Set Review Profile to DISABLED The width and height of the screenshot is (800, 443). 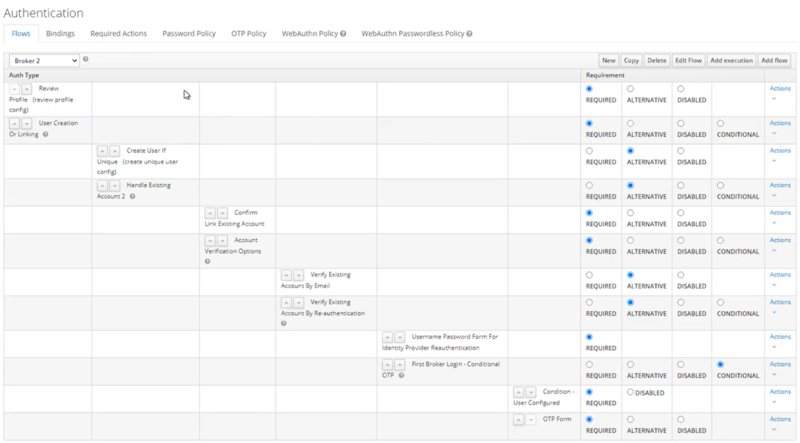pos(681,89)
